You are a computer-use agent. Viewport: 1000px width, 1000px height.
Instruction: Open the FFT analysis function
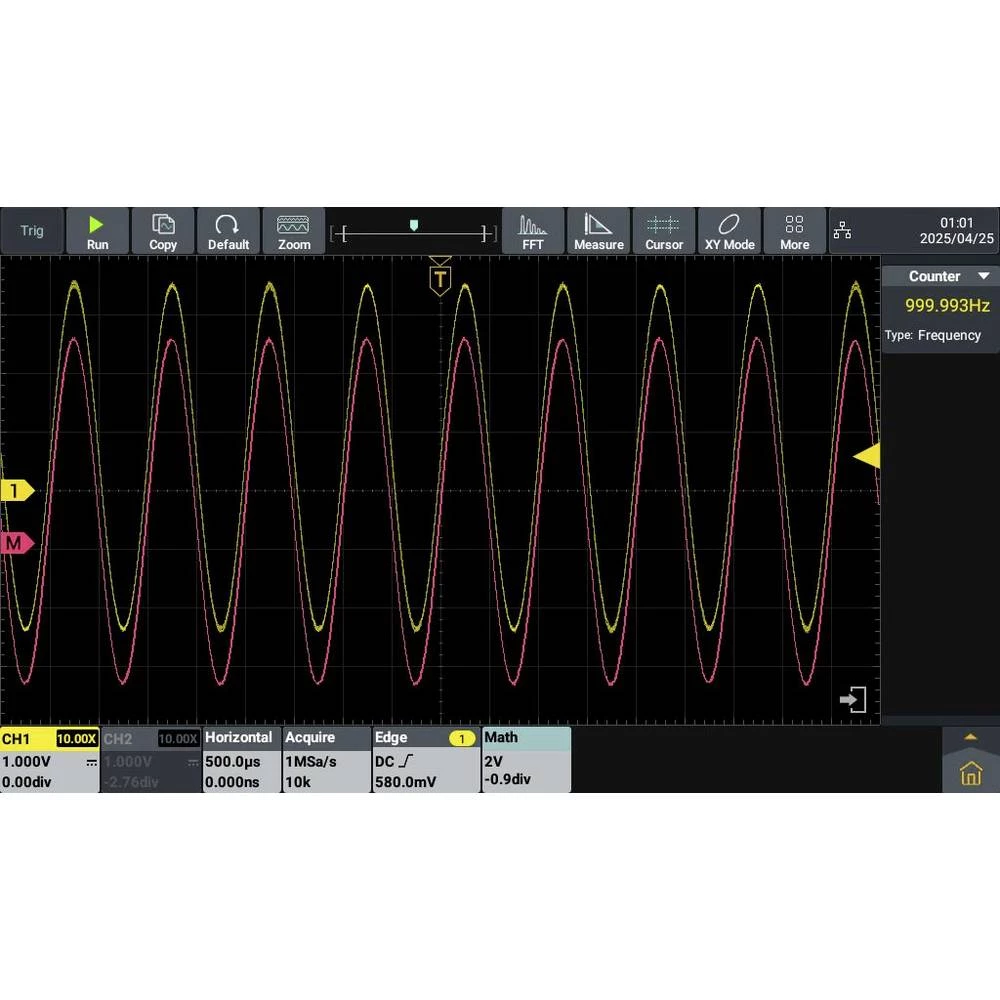[533, 231]
